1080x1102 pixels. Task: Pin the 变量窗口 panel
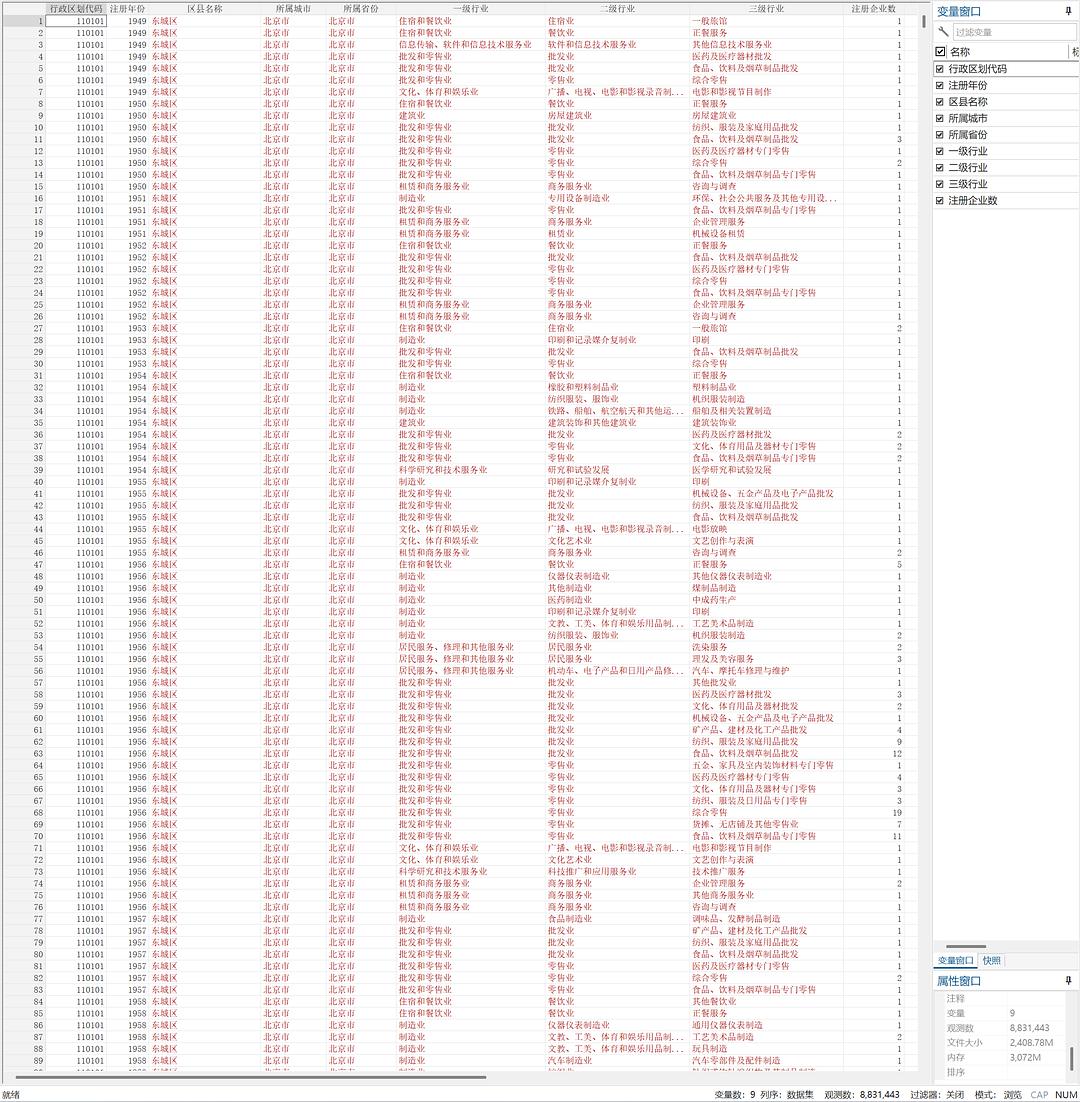coord(1069,11)
